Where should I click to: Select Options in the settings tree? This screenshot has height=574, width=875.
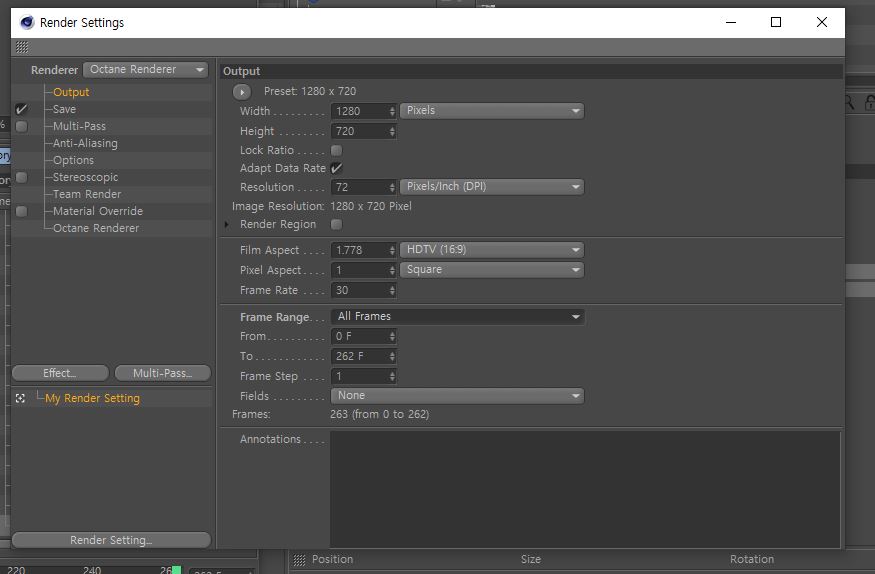tap(74, 161)
